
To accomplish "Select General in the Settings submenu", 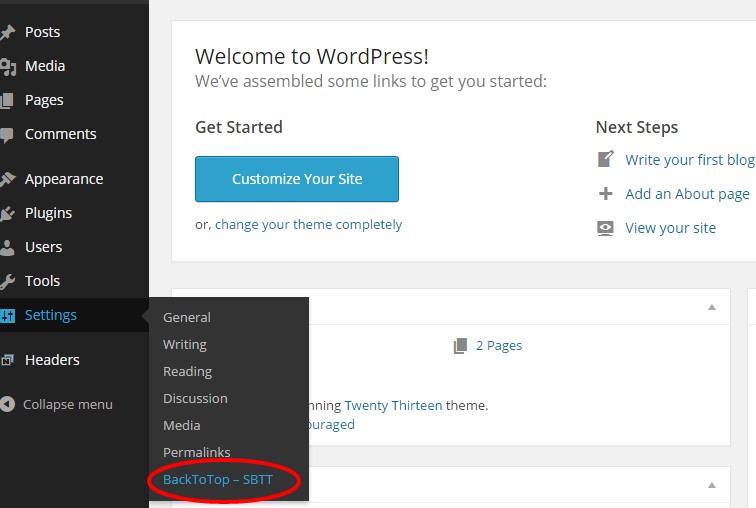I will pyautogui.click(x=187, y=318).
